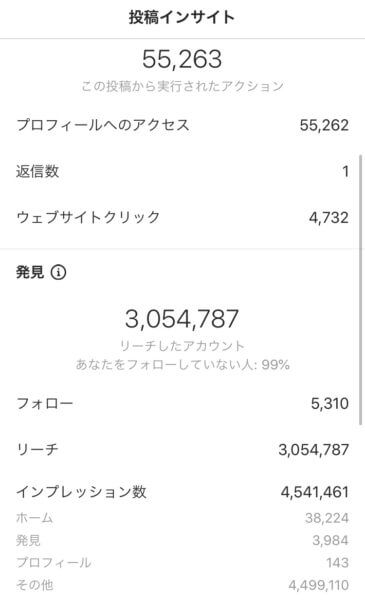Screen dimensions: 365x600
Task: Click the 発見 impressions source with 3,984
Action: (182, 540)
